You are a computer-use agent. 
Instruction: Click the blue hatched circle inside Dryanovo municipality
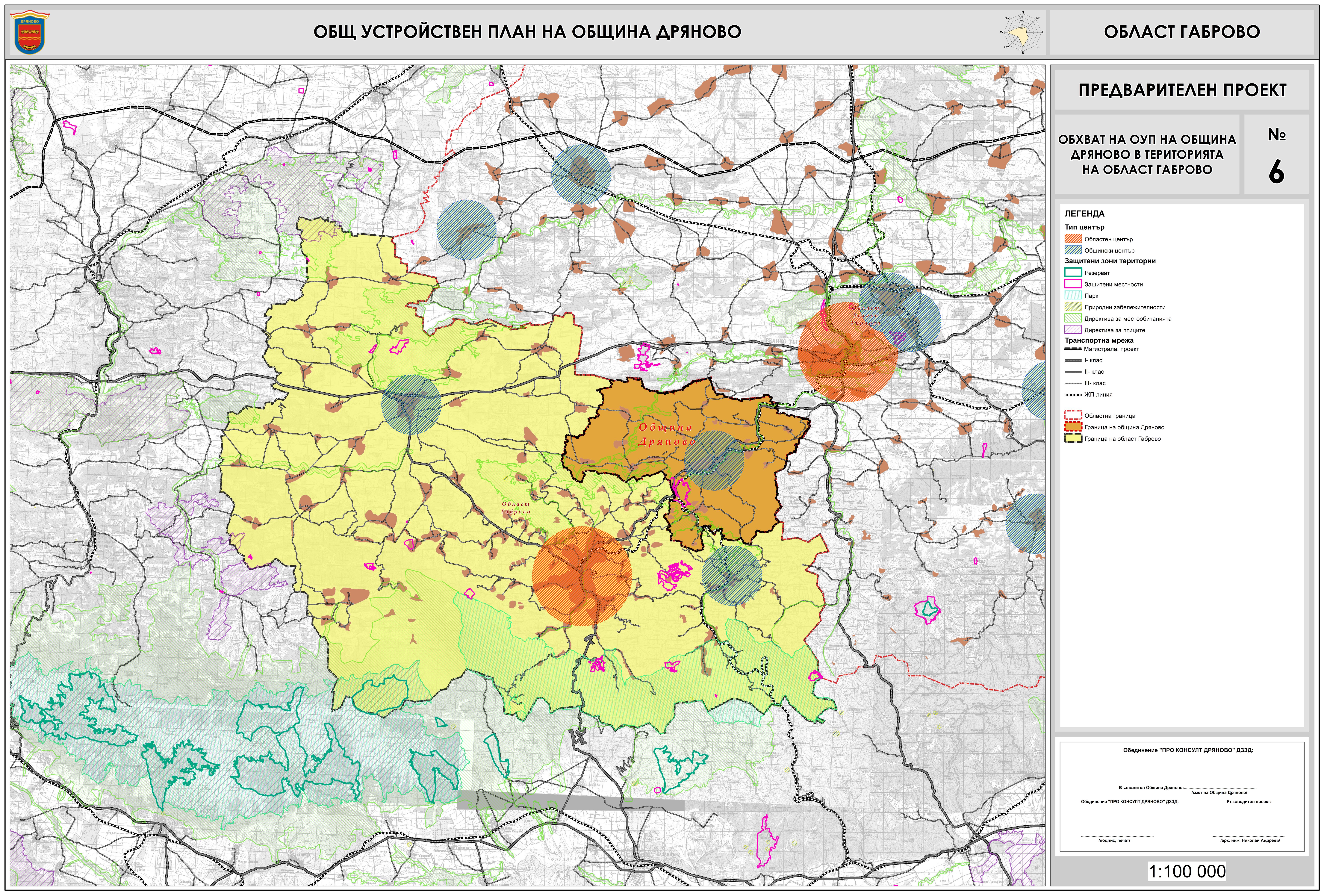point(714,460)
